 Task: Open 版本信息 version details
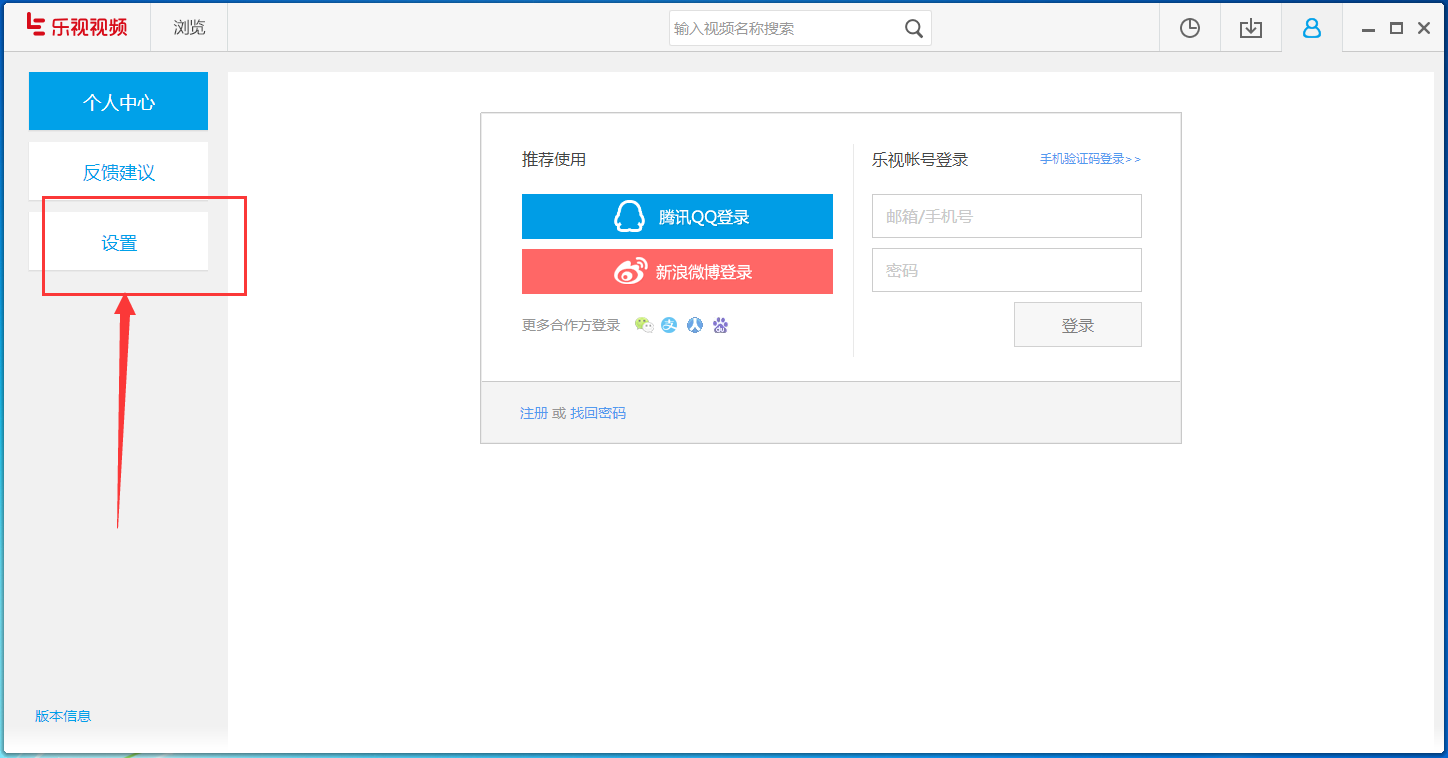[63, 715]
